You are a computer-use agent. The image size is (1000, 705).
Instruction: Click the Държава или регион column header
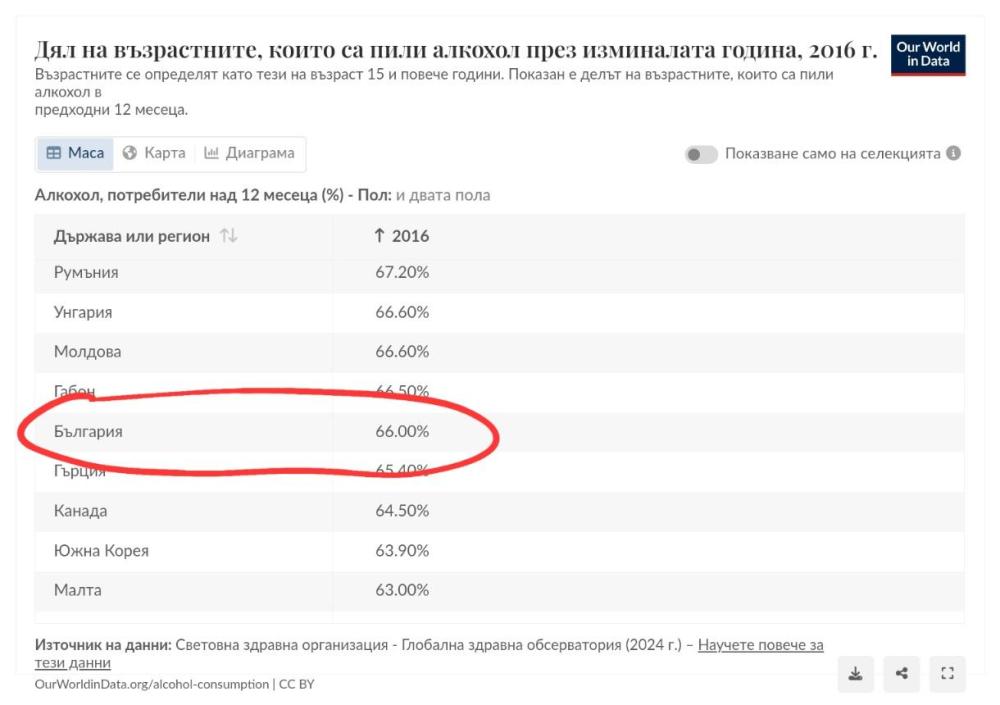click(132, 236)
